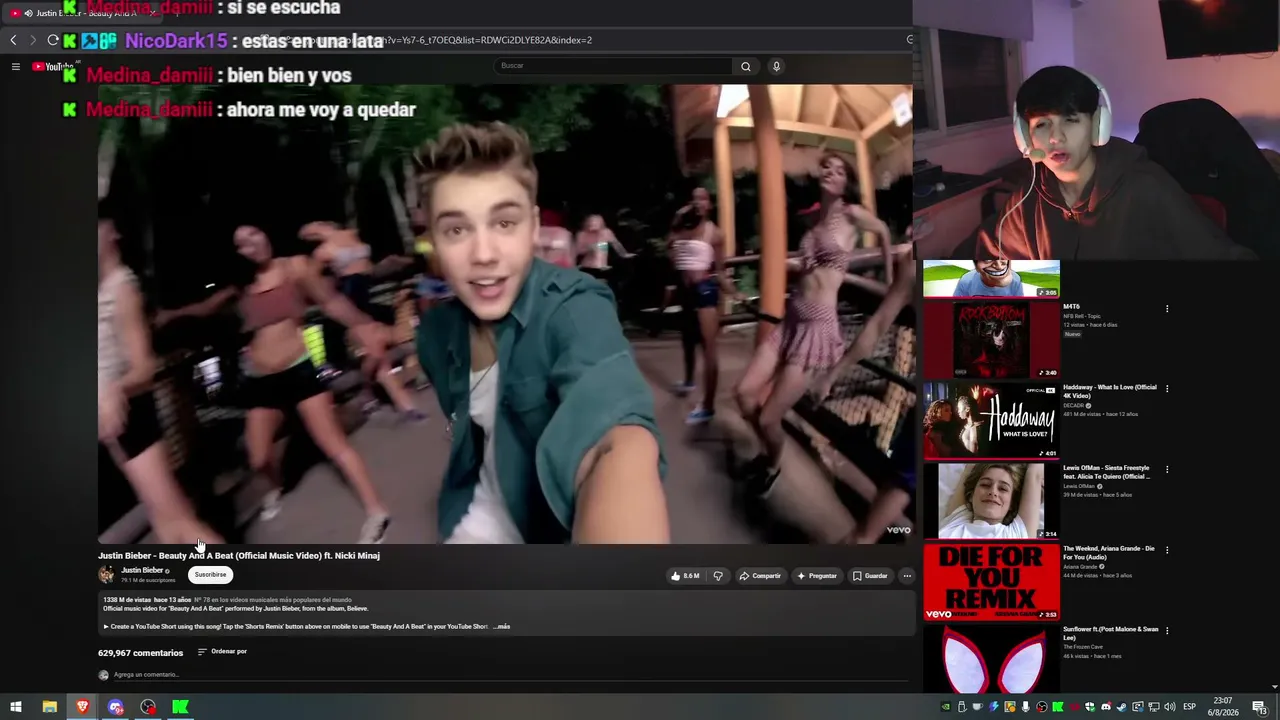
Task: Play the Die For You Remix thumbnail
Action: click(x=991, y=581)
